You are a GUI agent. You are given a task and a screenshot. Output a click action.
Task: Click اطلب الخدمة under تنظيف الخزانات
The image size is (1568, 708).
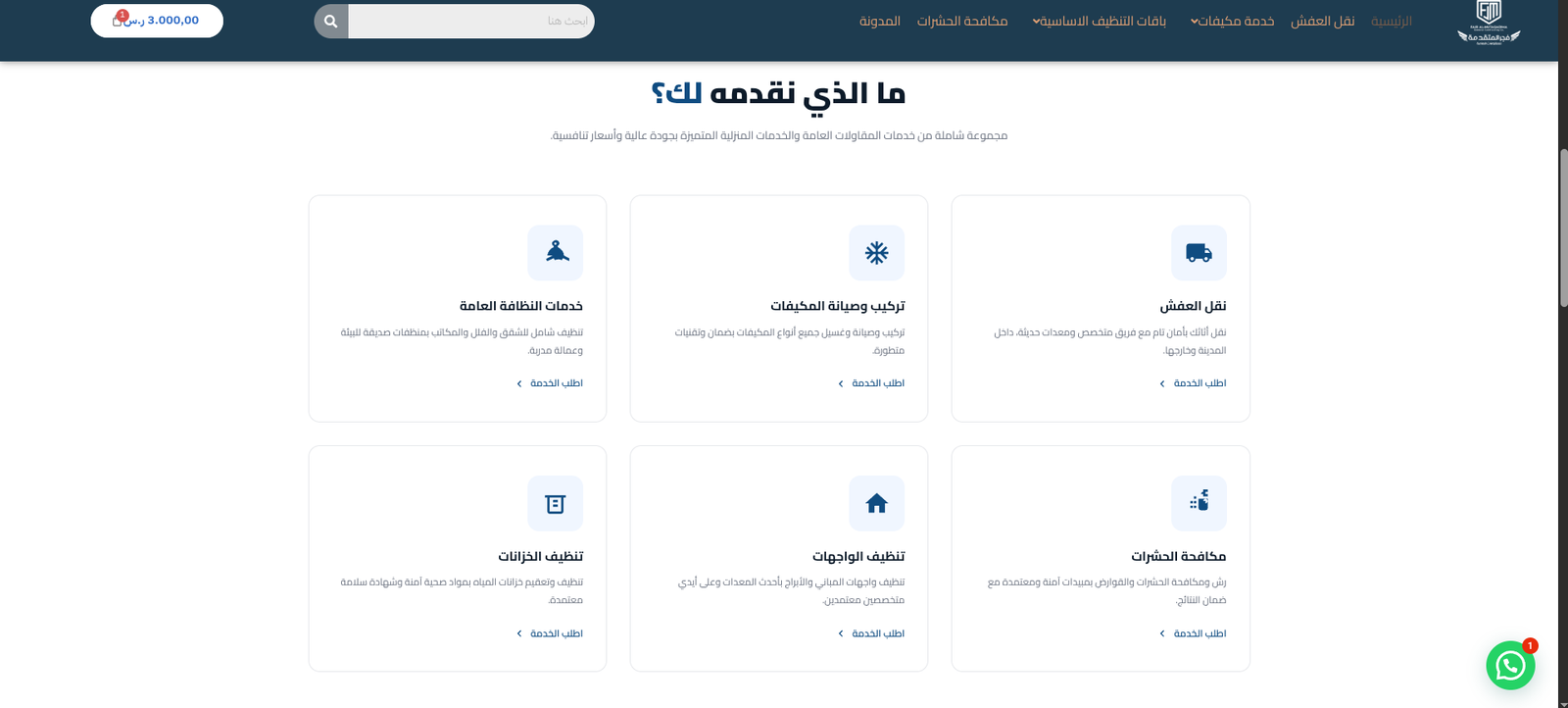pos(550,633)
